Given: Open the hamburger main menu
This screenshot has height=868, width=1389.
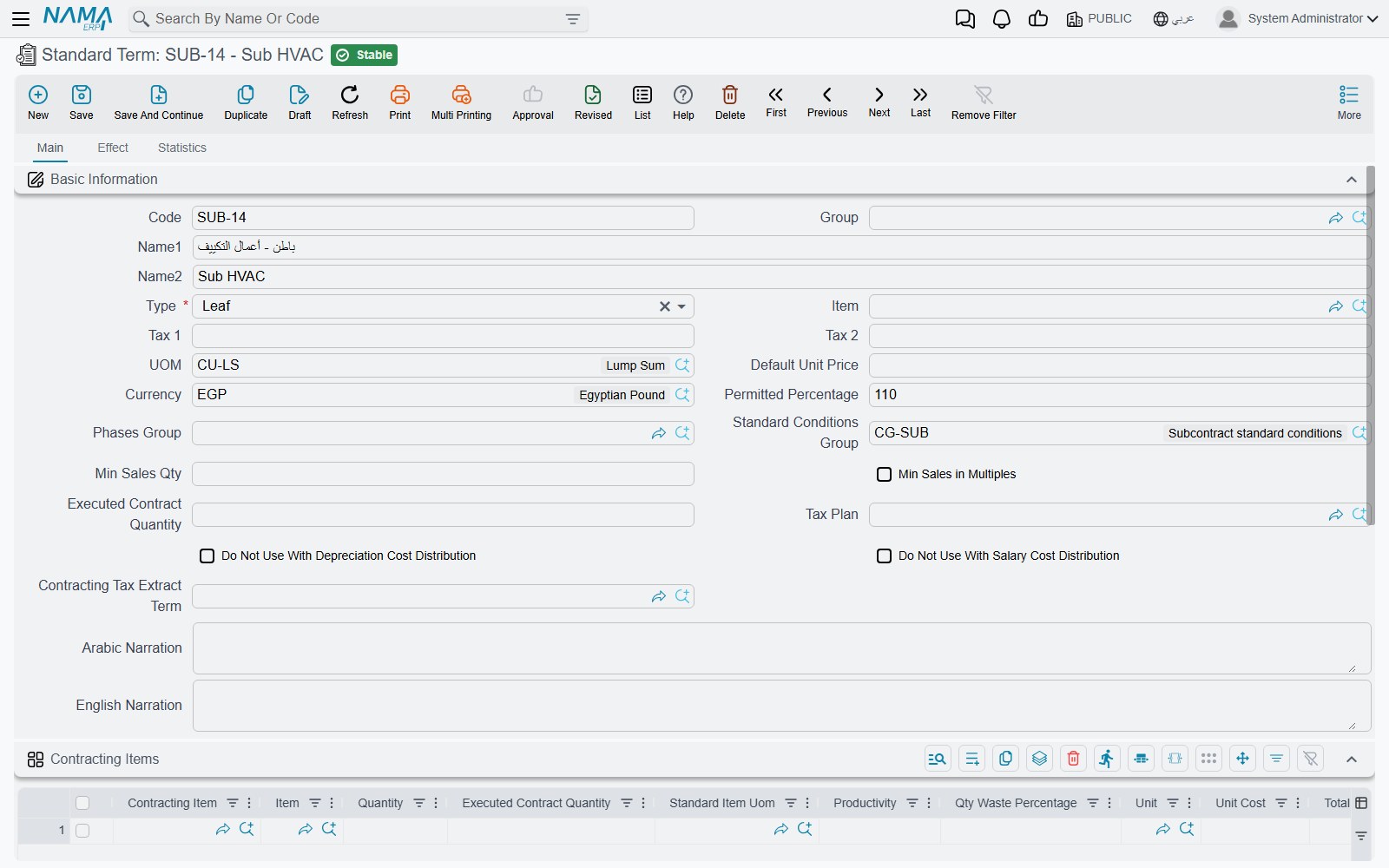Looking at the screenshot, I should coord(21,18).
